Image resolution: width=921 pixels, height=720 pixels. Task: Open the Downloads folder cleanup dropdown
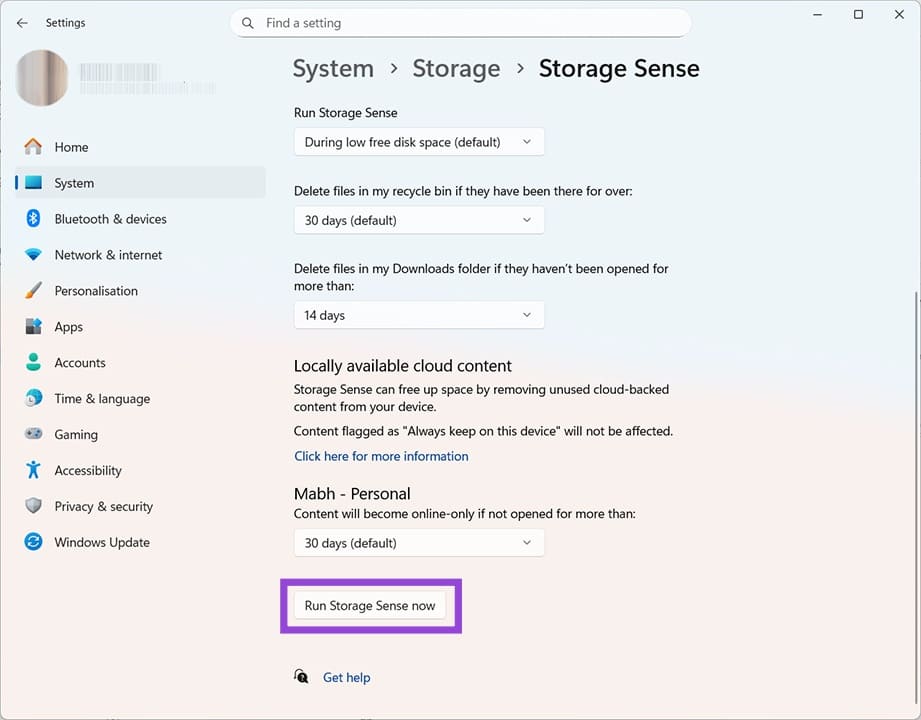pos(418,314)
